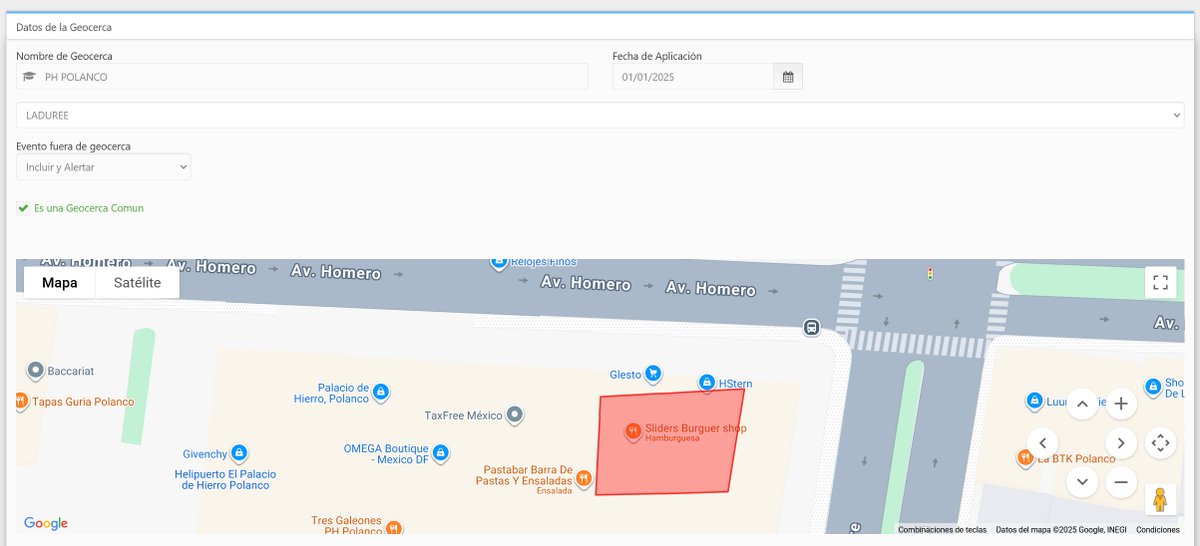Open Combinaciones de teclas shortcuts
1200x546 pixels.
(942, 530)
